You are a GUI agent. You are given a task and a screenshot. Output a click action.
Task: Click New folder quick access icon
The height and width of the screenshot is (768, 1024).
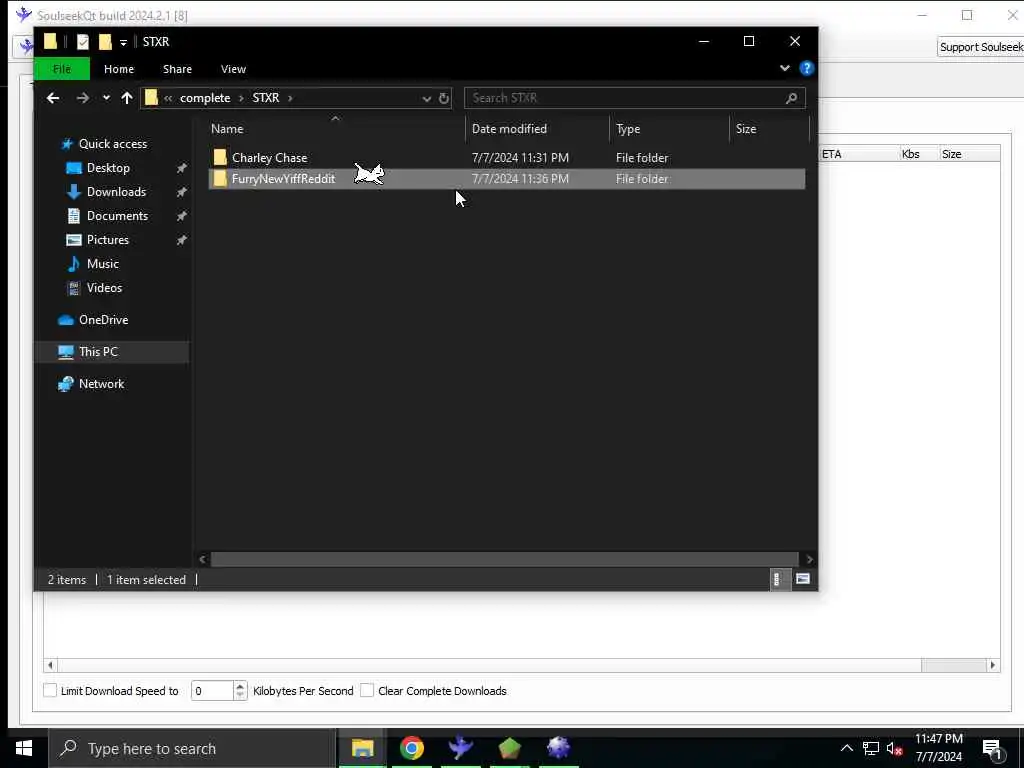105,42
